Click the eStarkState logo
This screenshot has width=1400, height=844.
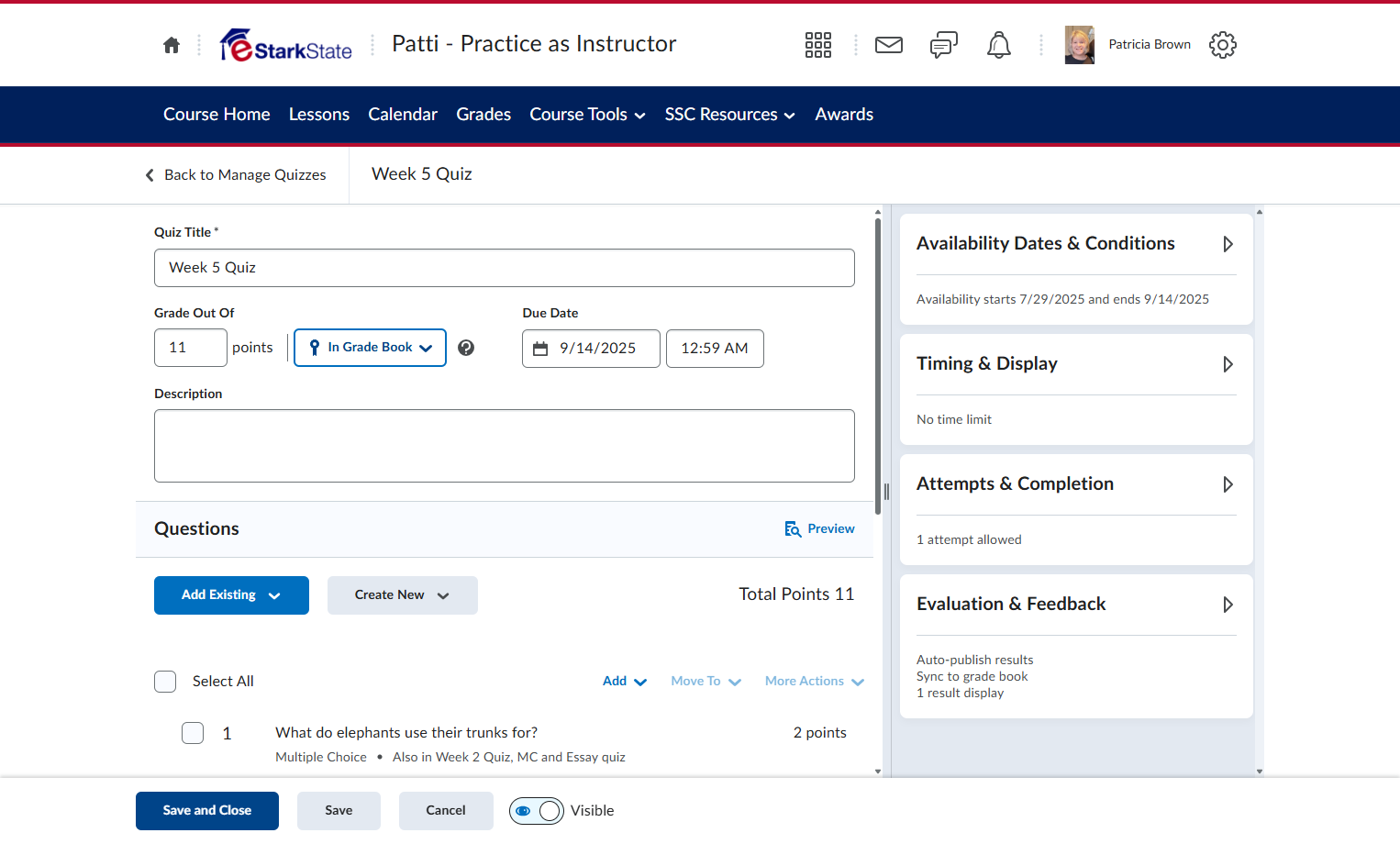coord(286,45)
